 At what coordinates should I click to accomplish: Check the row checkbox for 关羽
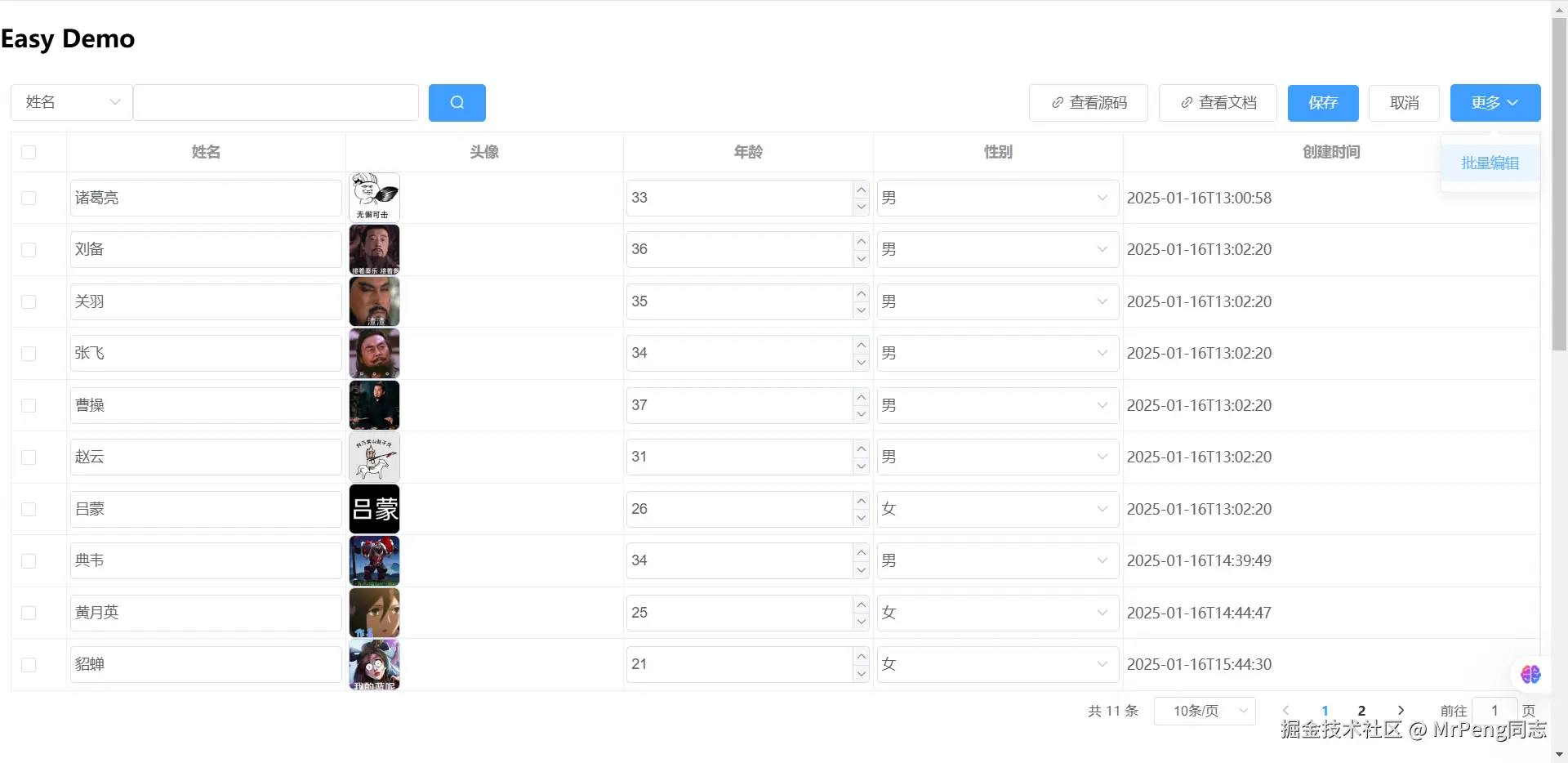(29, 301)
